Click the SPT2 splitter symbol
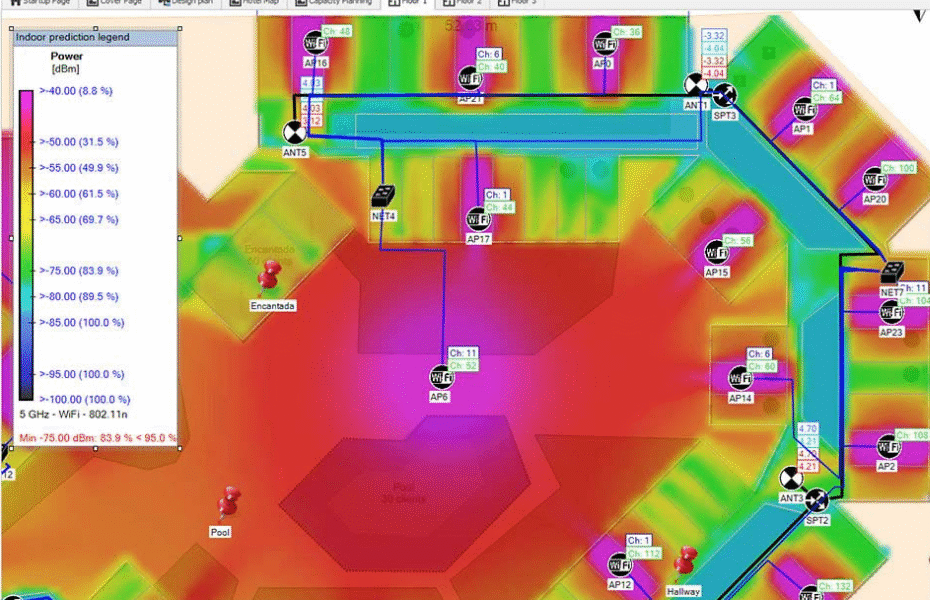 tap(817, 499)
